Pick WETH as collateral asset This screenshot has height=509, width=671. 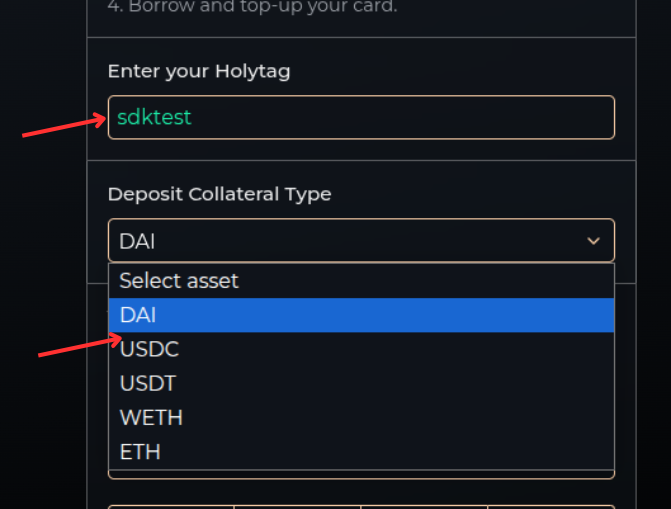[361, 417]
